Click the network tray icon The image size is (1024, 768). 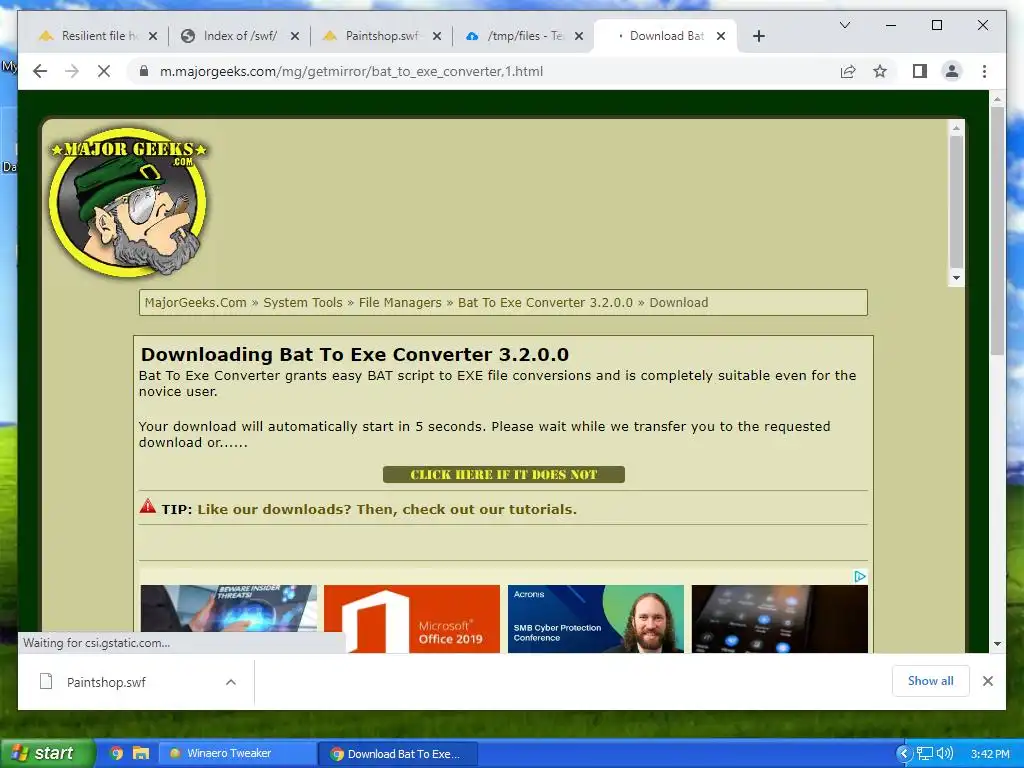924,754
